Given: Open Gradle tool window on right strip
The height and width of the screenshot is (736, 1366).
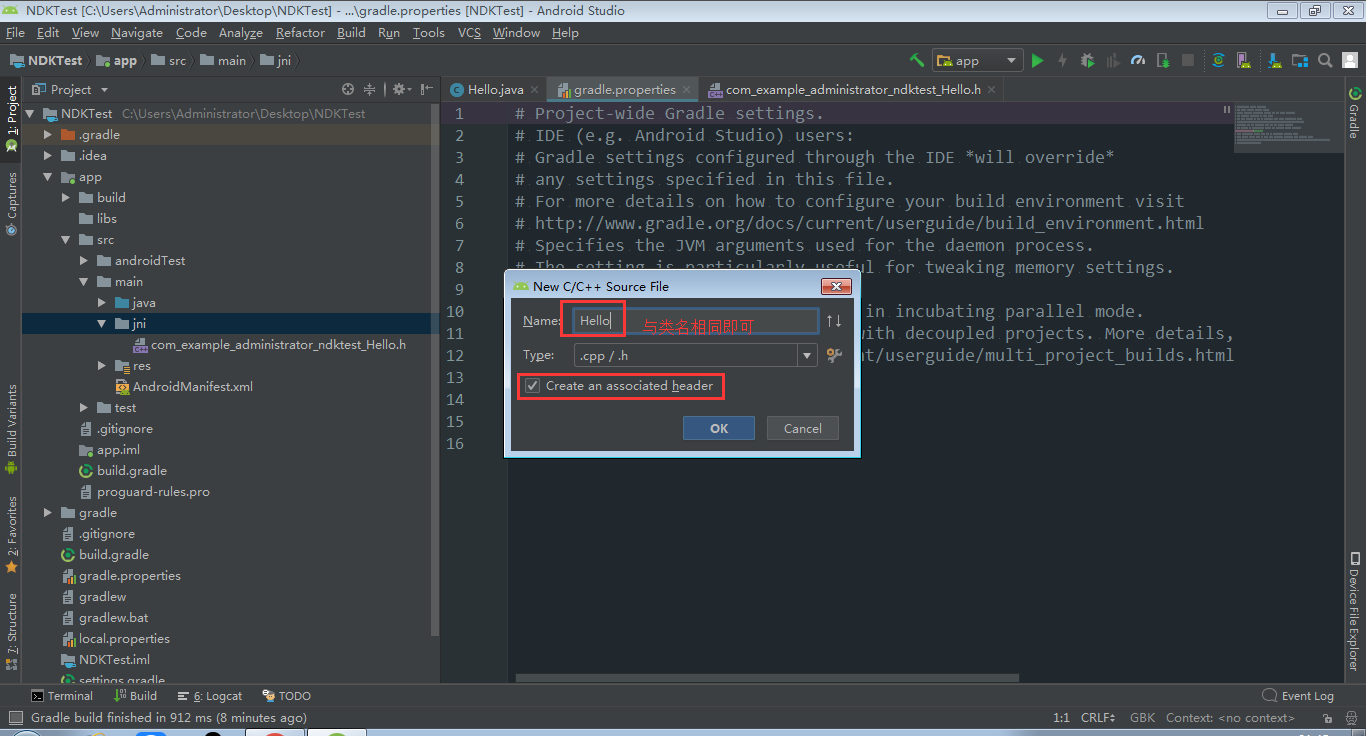Looking at the screenshot, I should tap(1354, 113).
